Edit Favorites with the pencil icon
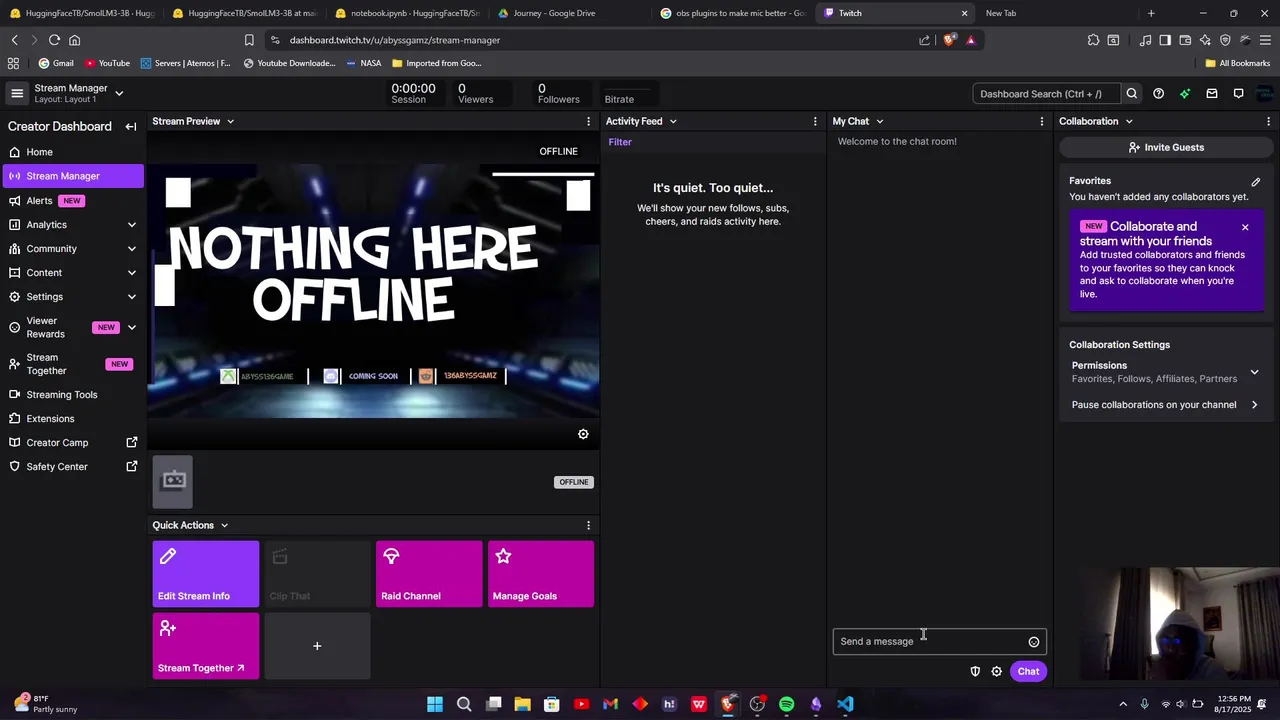Screen dimensions: 1280x720 (x=1256, y=182)
